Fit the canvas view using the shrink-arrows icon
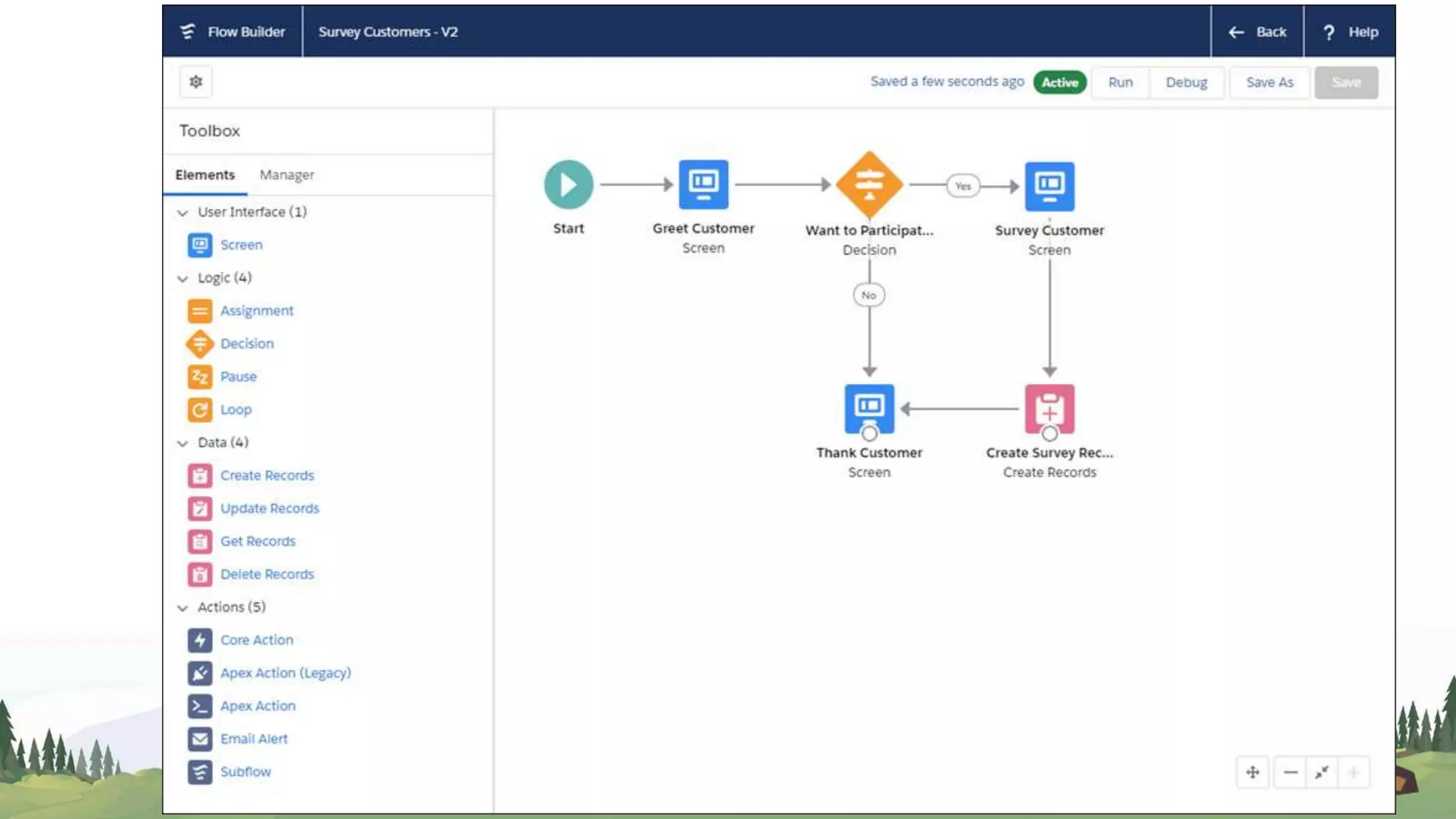Screen dimensions: 1456x819 1322,772
